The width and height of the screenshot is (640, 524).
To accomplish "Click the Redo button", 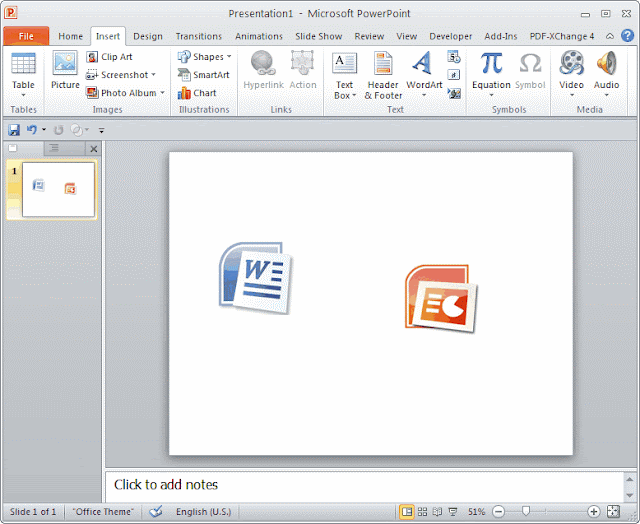I will [x=59, y=130].
